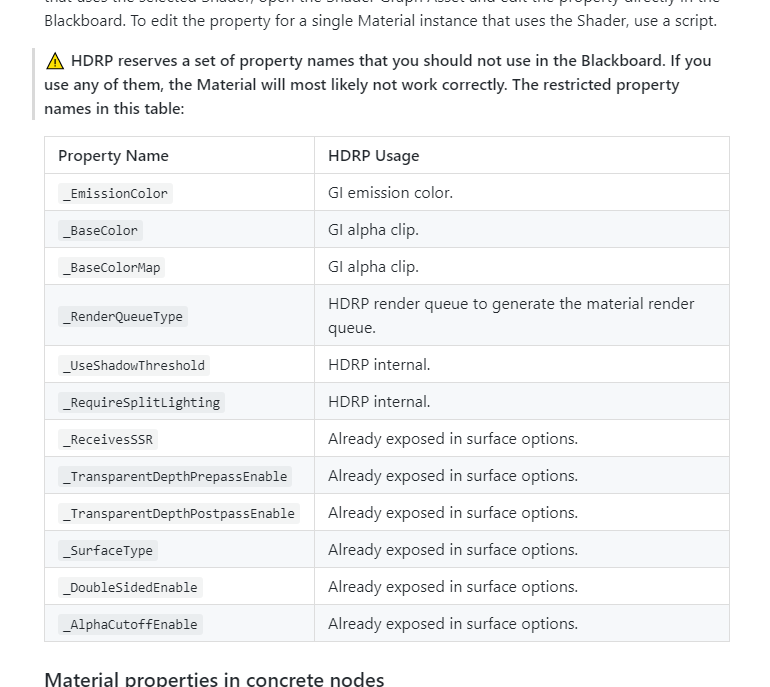Image resolution: width=770 pixels, height=687 pixels.
Task: Select the _TransparentDepthPrepassEnable code label
Action: click(175, 476)
